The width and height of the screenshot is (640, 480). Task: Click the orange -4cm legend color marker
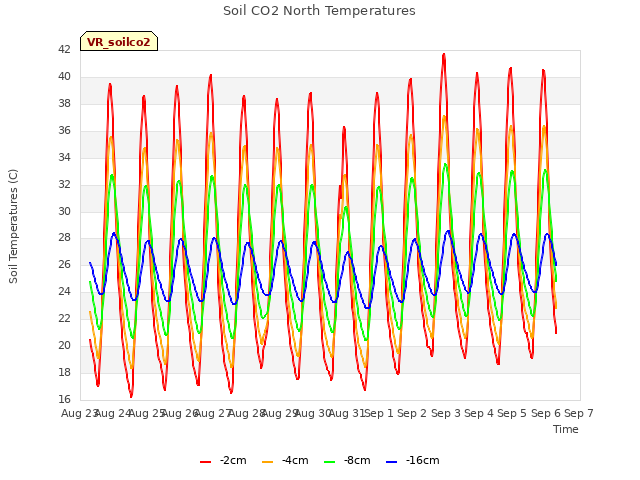pos(267,462)
